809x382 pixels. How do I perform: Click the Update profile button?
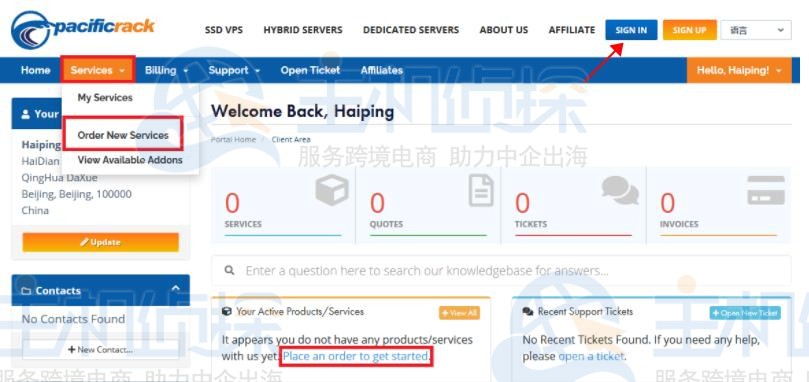(x=101, y=242)
